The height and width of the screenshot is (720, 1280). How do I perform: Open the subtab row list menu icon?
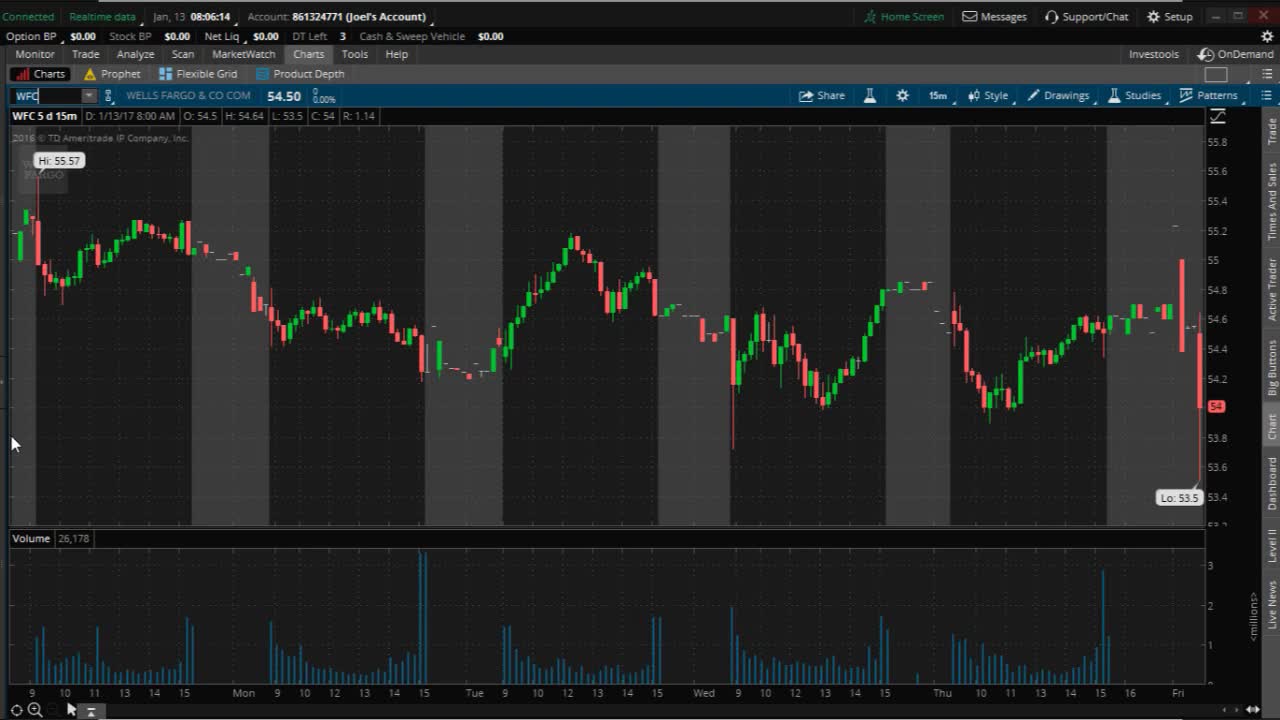1266,74
